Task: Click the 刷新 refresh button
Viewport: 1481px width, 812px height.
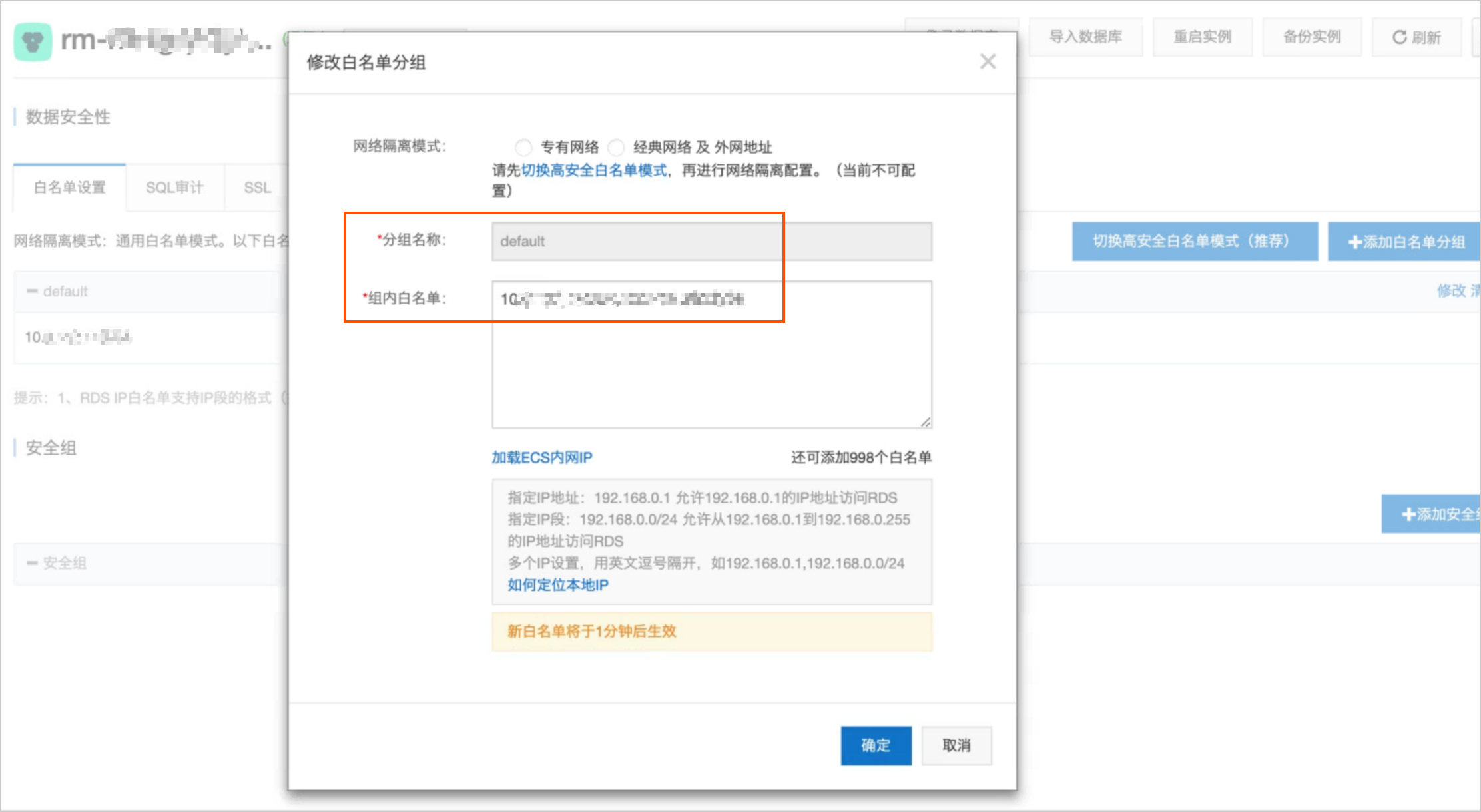Action: (x=1417, y=37)
